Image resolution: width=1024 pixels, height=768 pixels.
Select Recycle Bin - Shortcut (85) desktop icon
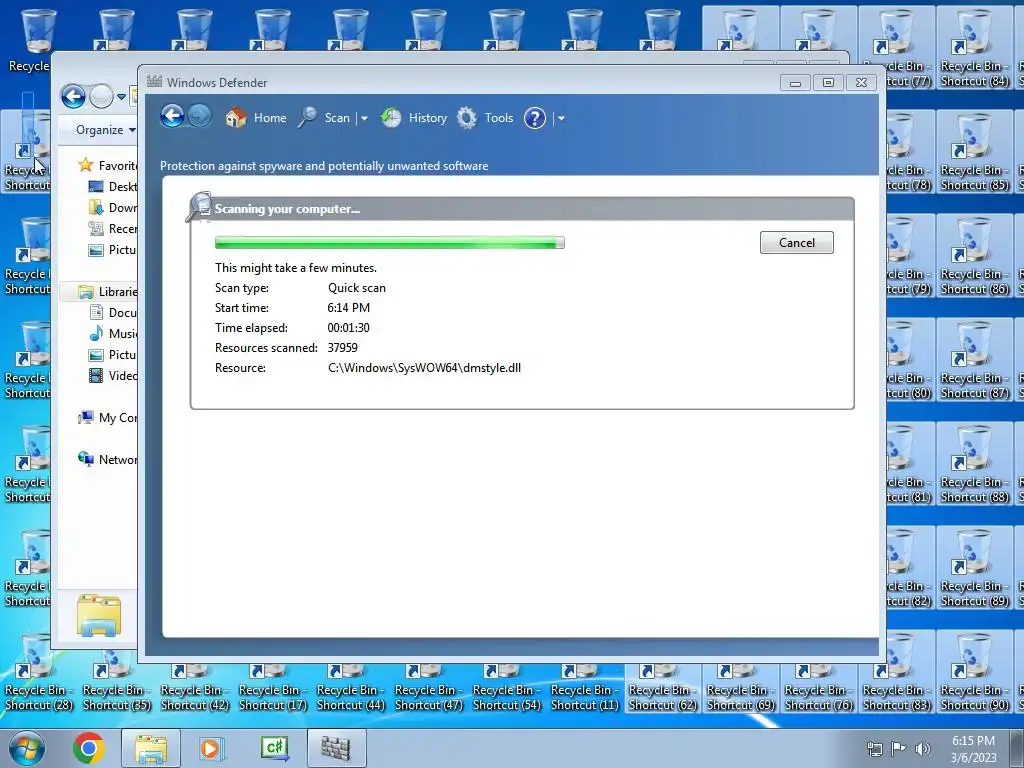[974, 152]
